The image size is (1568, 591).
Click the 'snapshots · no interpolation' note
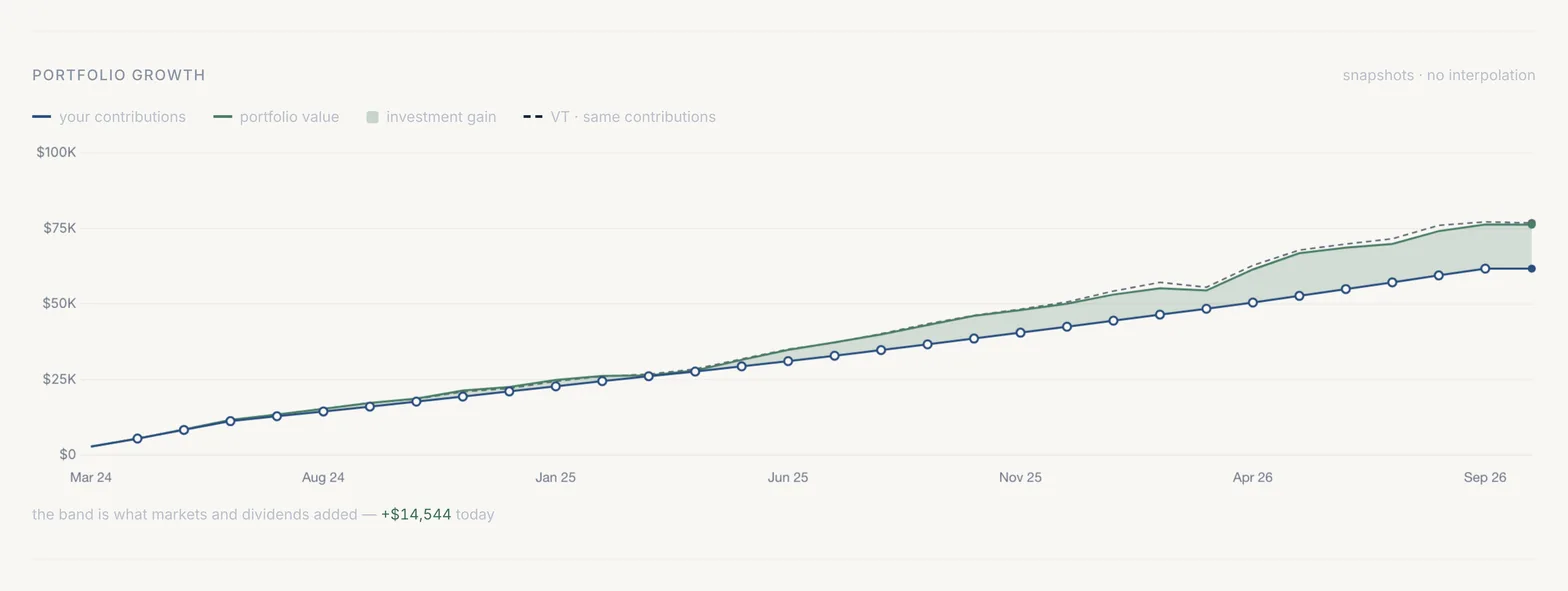[1439, 75]
